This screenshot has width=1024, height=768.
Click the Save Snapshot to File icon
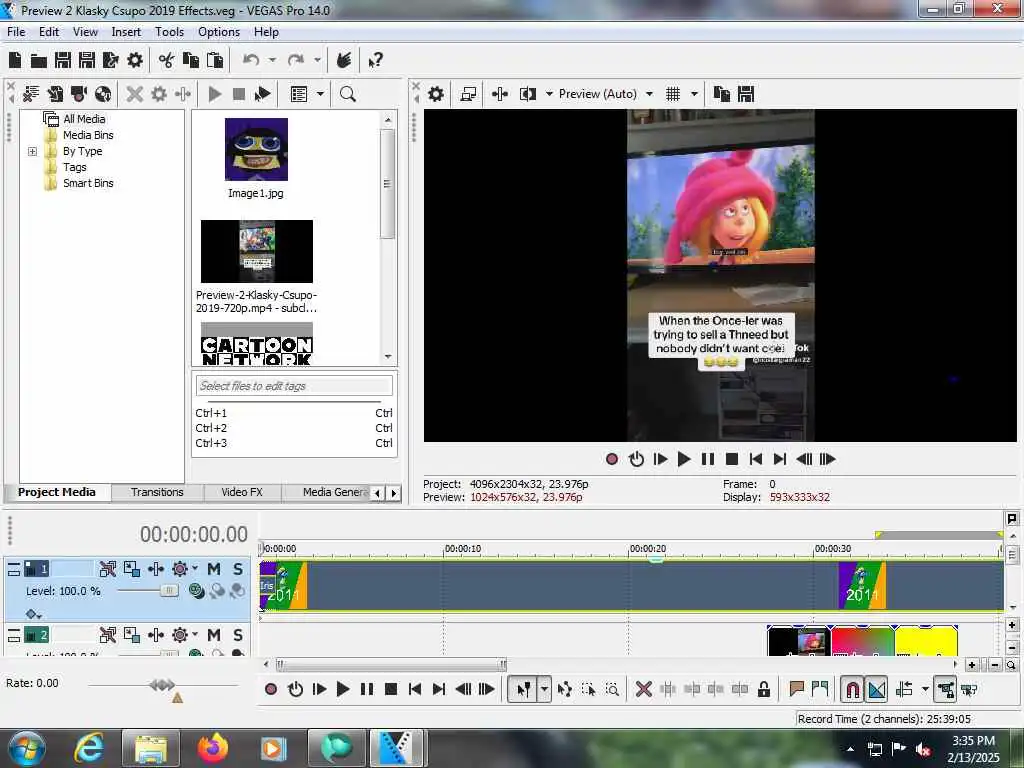tap(746, 94)
